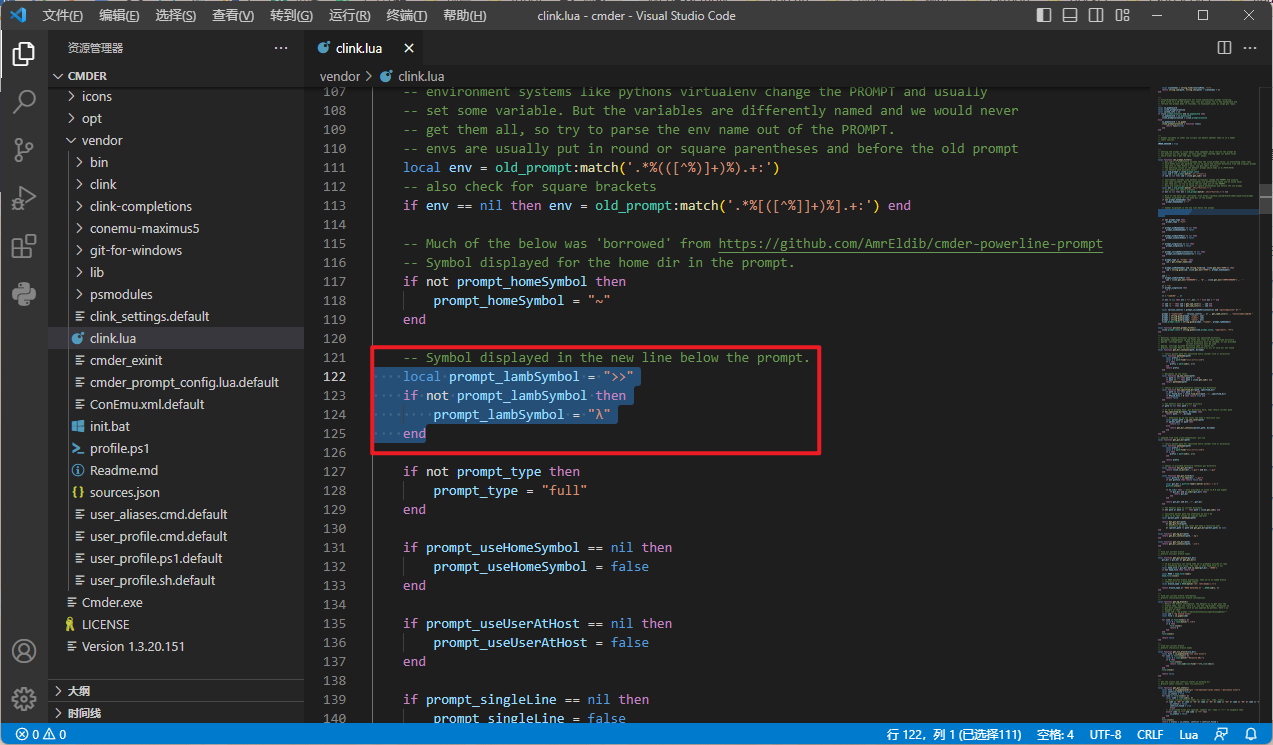Click the vendor breadcrumb
This screenshot has width=1273, height=745.
tap(340, 76)
